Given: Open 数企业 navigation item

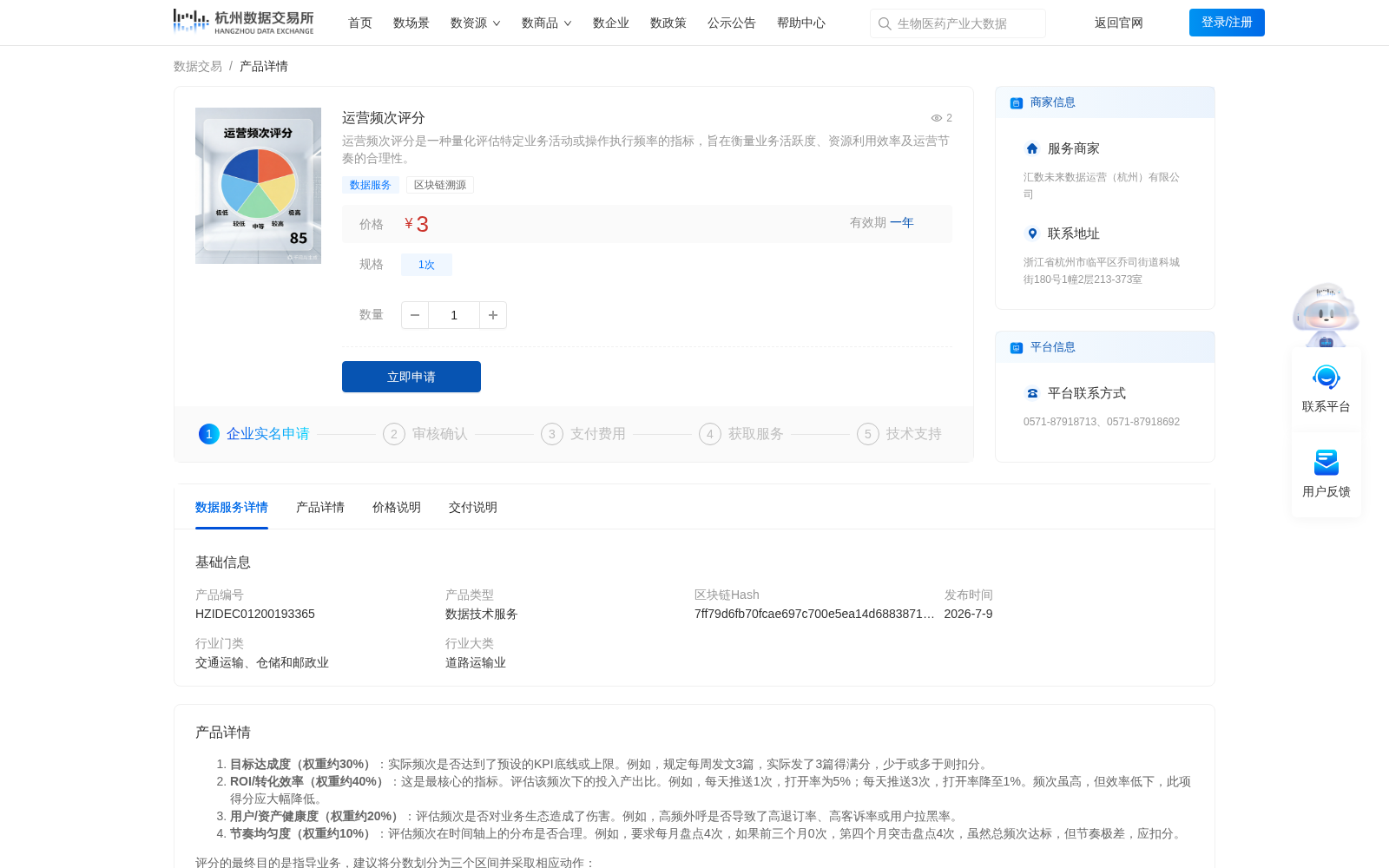Looking at the screenshot, I should point(611,23).
